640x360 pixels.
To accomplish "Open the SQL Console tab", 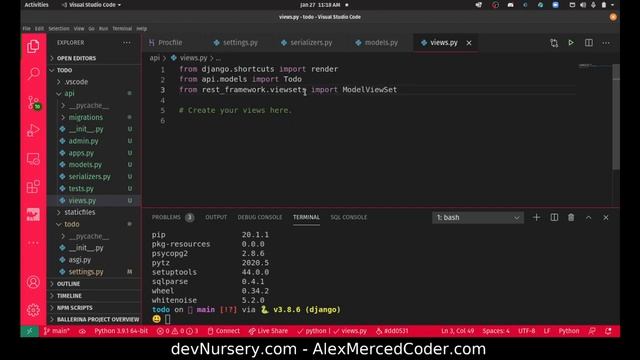I will [349, 218].
